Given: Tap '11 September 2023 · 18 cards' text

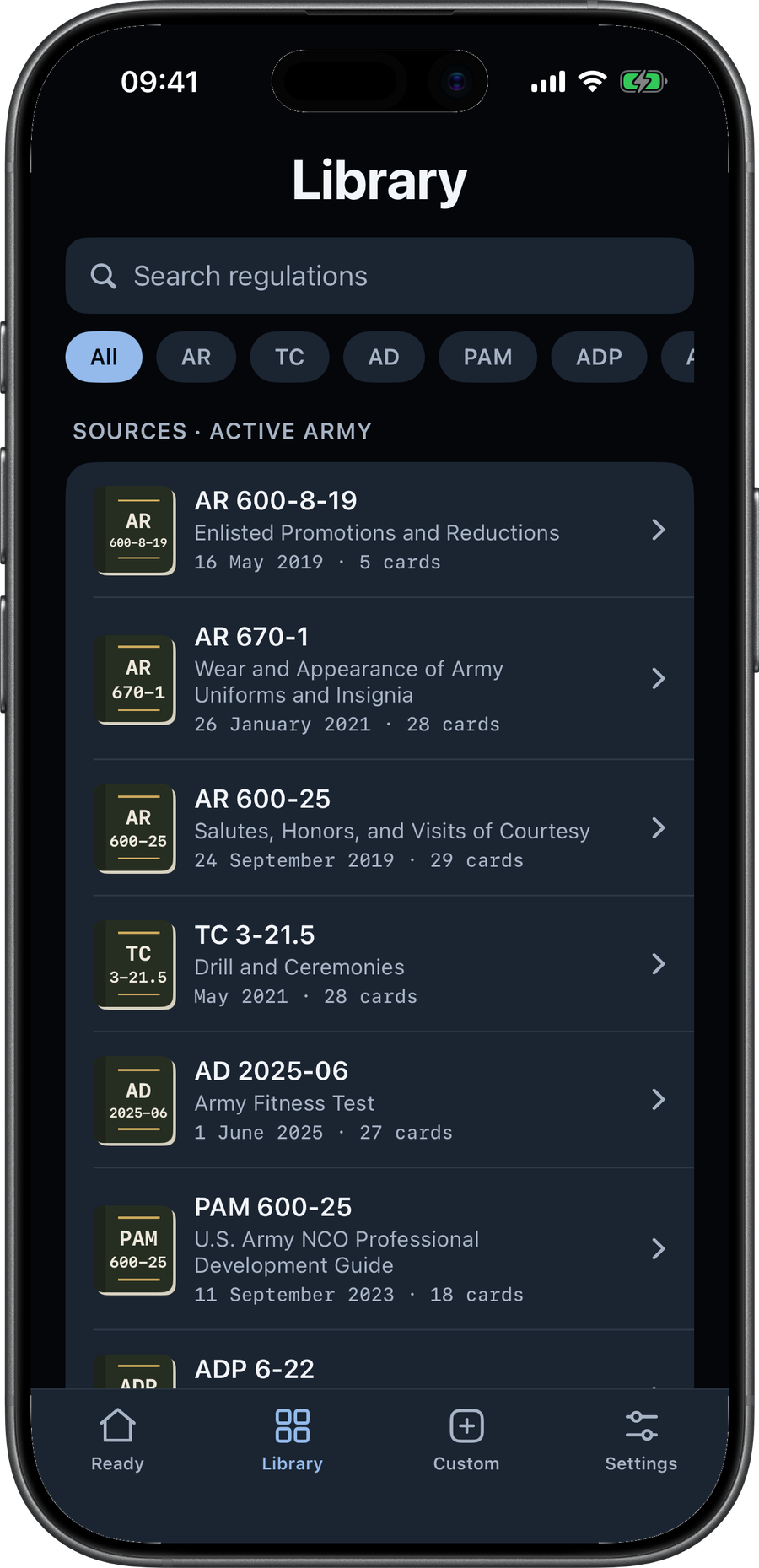Looking at the screenshot, I should click(x=358, y=1295).
